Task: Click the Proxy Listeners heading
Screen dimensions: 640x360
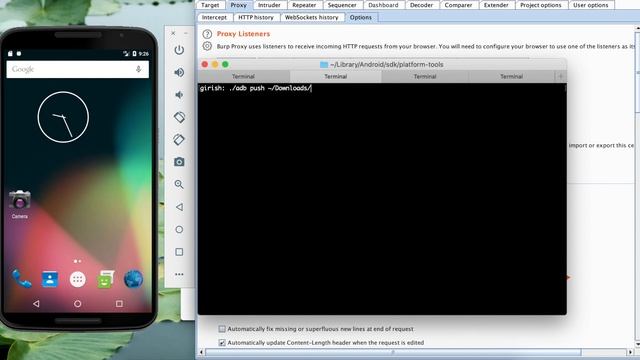Action: (x=243, y=34)
